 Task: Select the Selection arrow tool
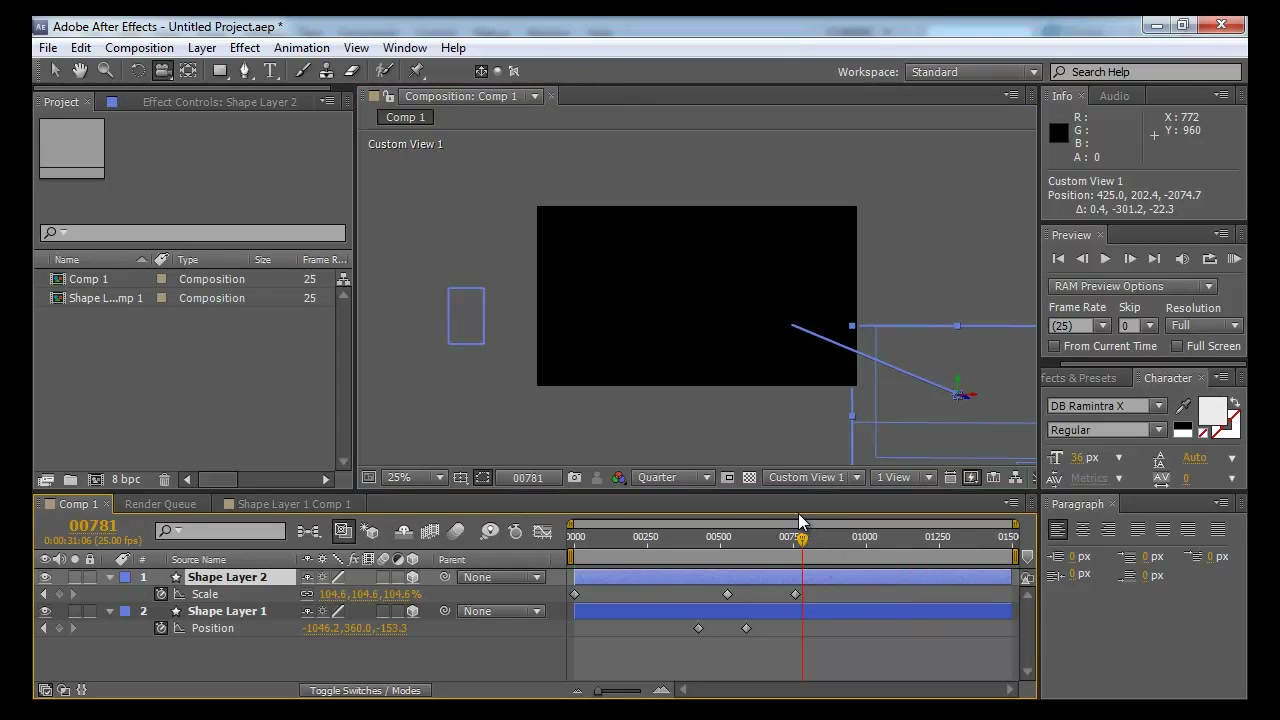click(x=55, y=71)
